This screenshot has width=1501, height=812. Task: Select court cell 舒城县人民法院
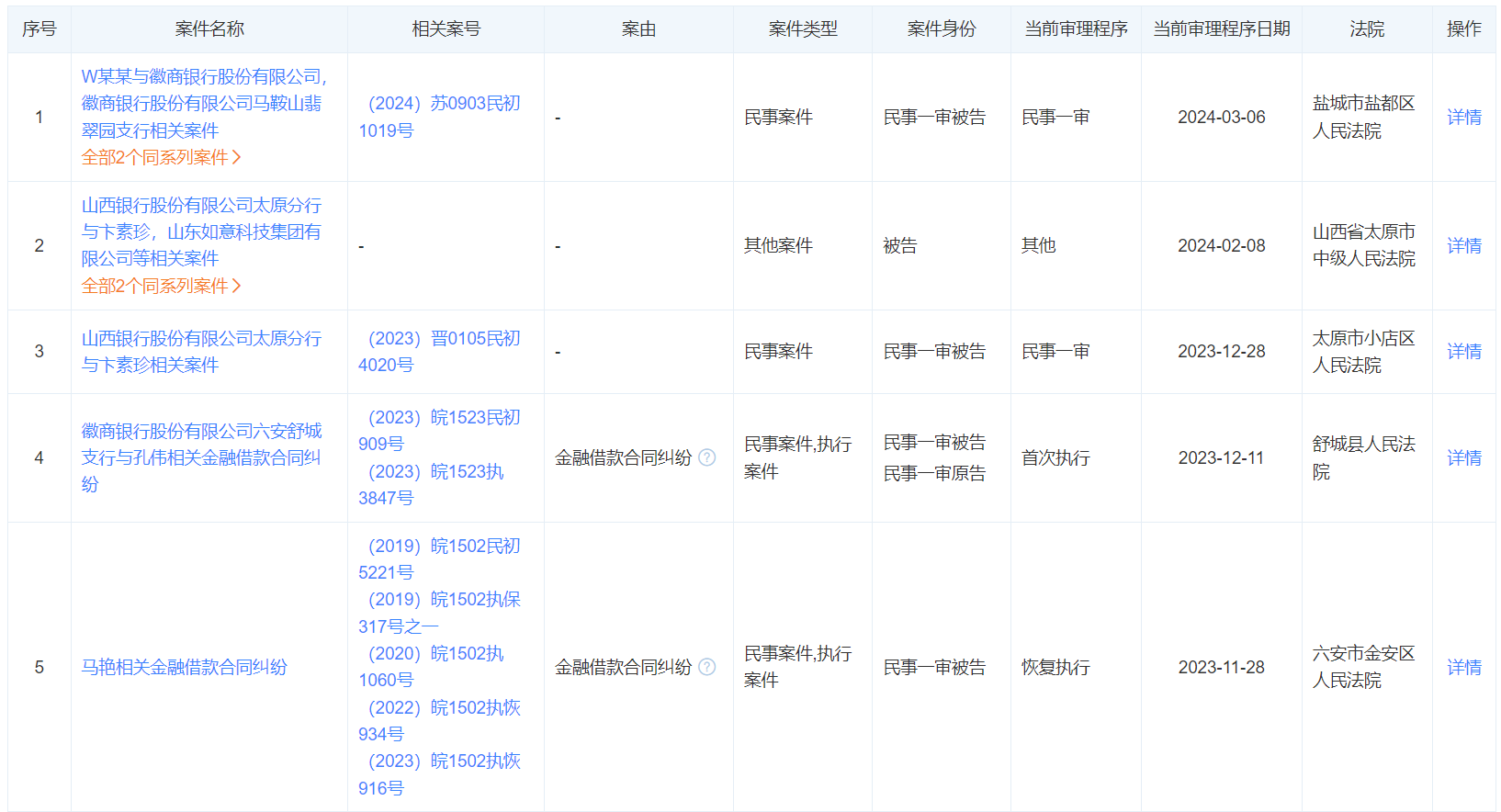(x=1367, y=457)
